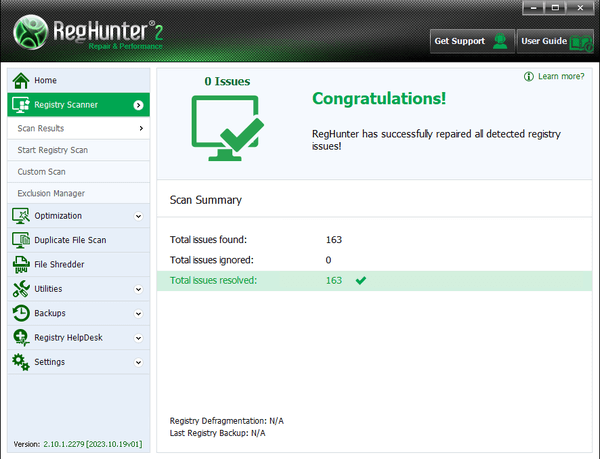This screenshot has height=459, width=600.
Task: Open the Exclusion Manager entry
Action: (51, 193)
